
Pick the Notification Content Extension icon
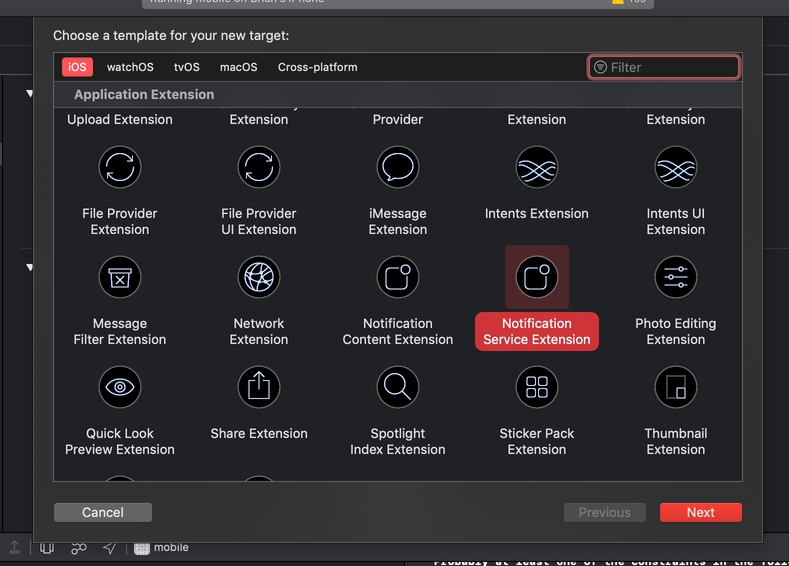coord(398,277)
